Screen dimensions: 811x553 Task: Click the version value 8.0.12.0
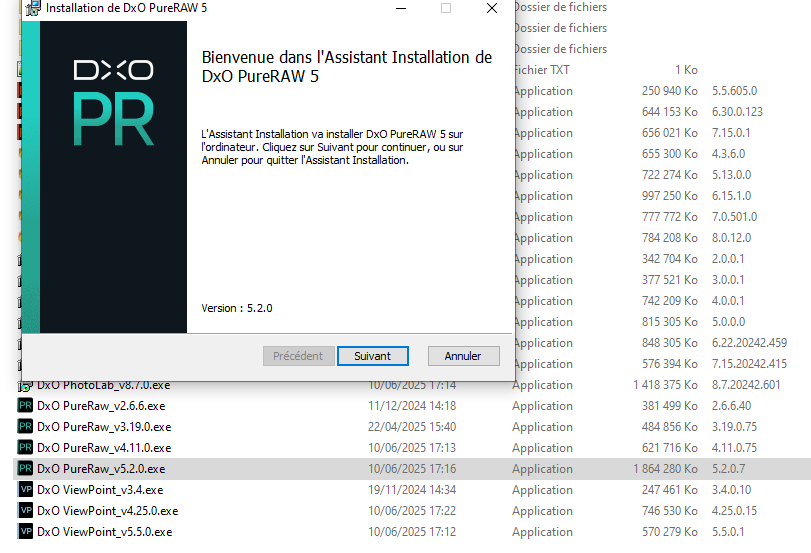731,238
